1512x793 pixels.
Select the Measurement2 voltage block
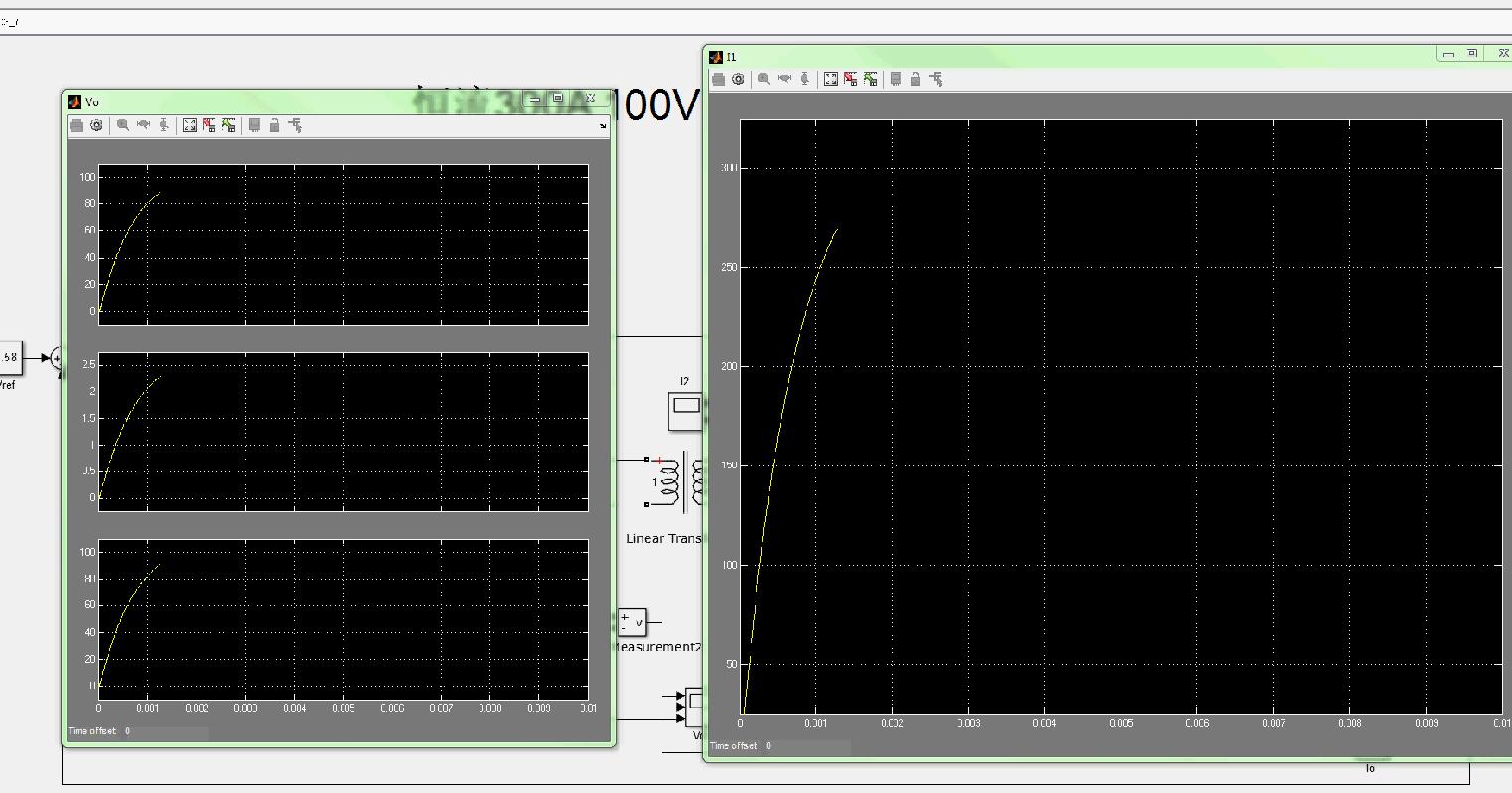631,622
